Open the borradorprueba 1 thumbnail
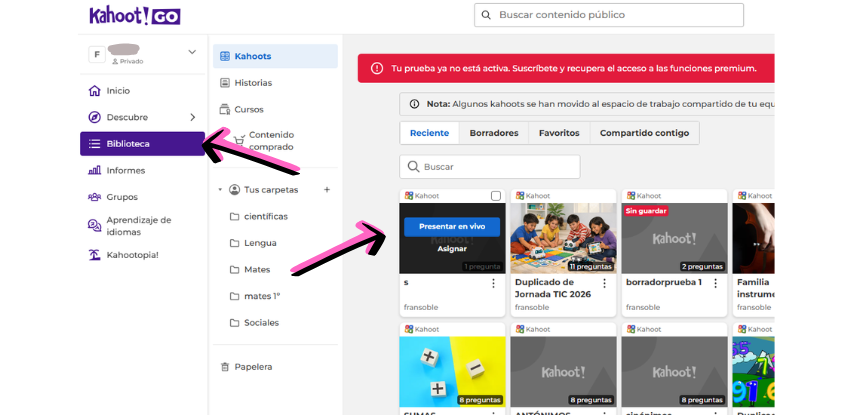The width and height of the screenshot is (853, 415). pos(675,238)
